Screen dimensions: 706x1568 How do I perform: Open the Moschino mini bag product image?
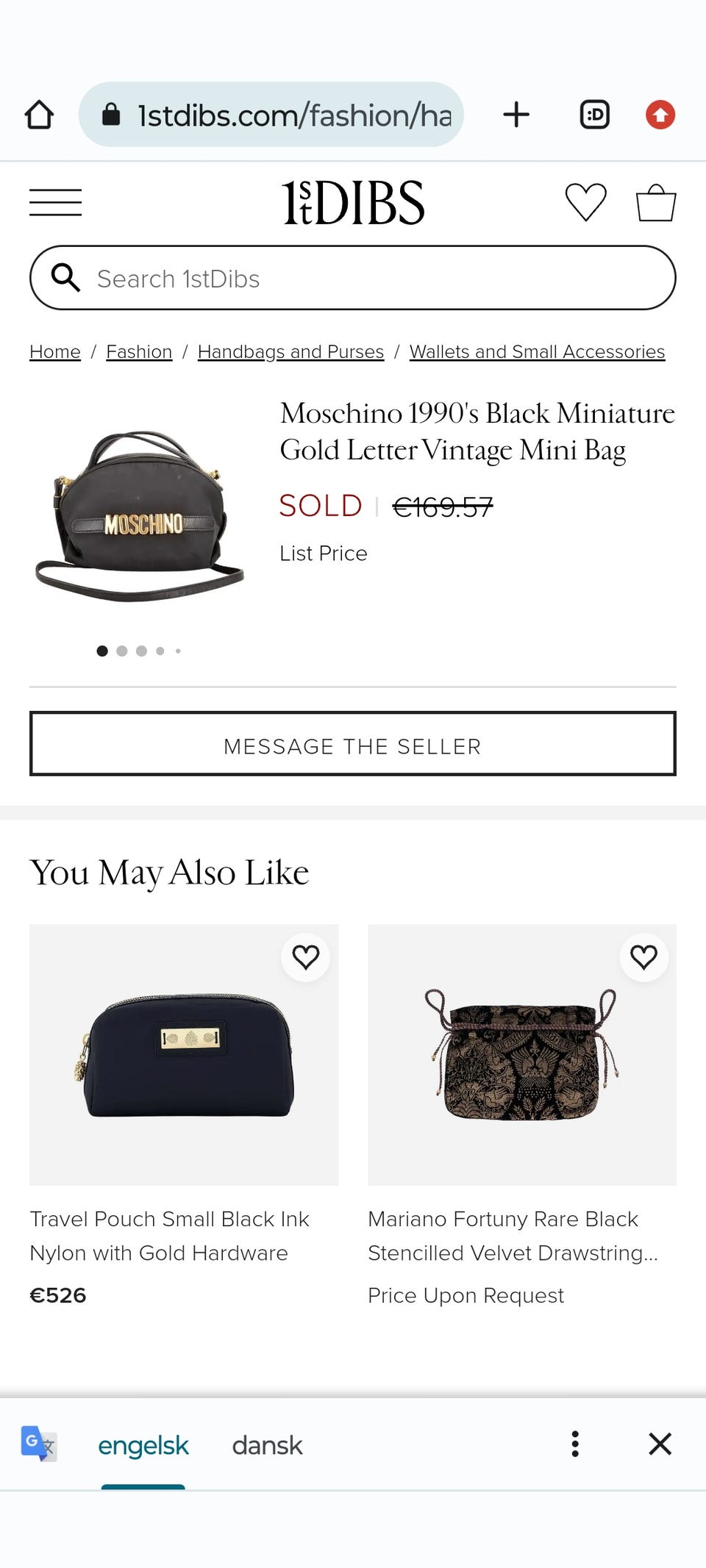pyautogui.click(x=140, y=515)
